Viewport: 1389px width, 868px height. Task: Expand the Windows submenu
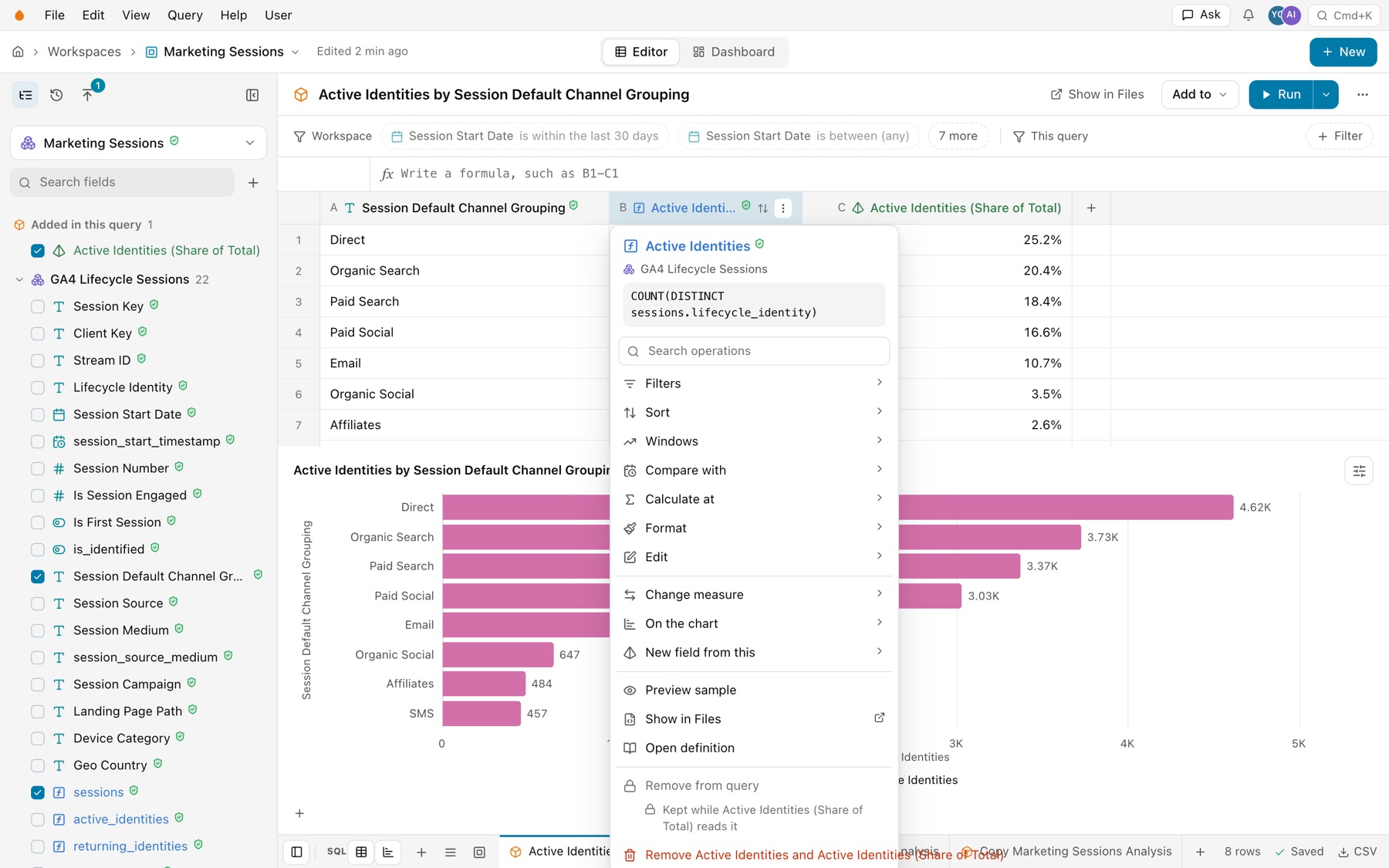tap(754, 441)
